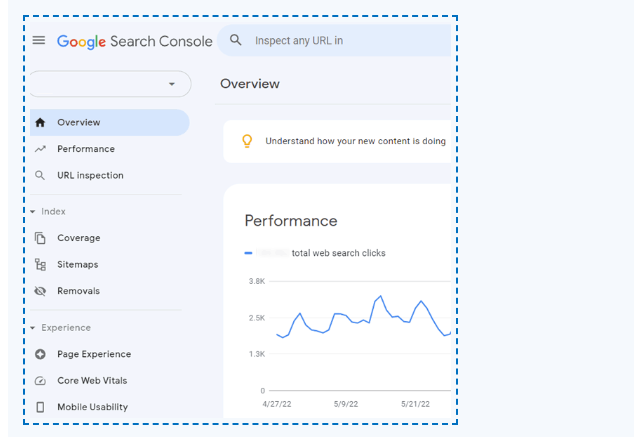Image resolution: width=634 pixels, height=437 pixels.
Task: Click the Coverage pages icon
Action: click(x=40, y=238)
